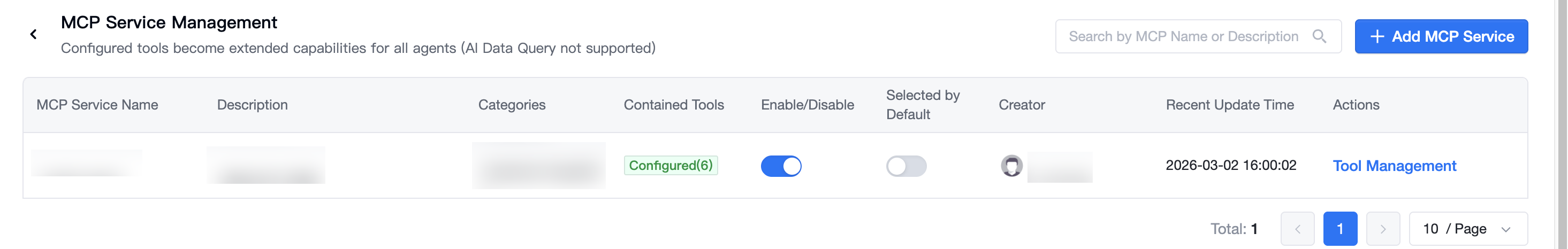This screenshot has width=1568, height=249.
Task: Go to previous page arrow
Action: pyautogui.click(x=1297, y=229)
